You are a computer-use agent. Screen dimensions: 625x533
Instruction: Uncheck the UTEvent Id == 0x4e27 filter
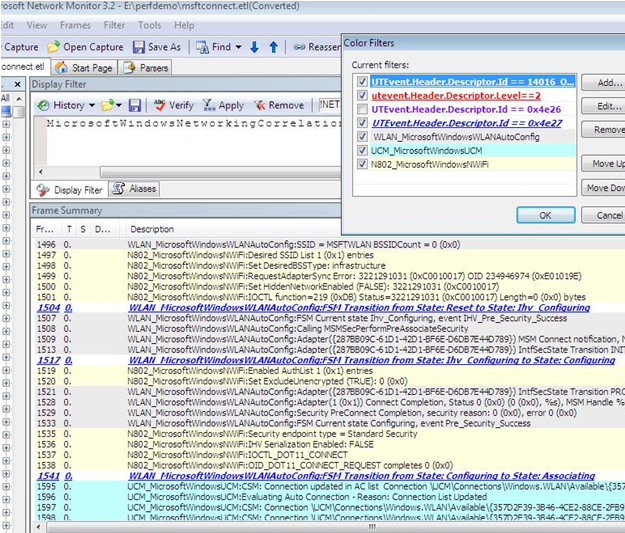[362, 123]
